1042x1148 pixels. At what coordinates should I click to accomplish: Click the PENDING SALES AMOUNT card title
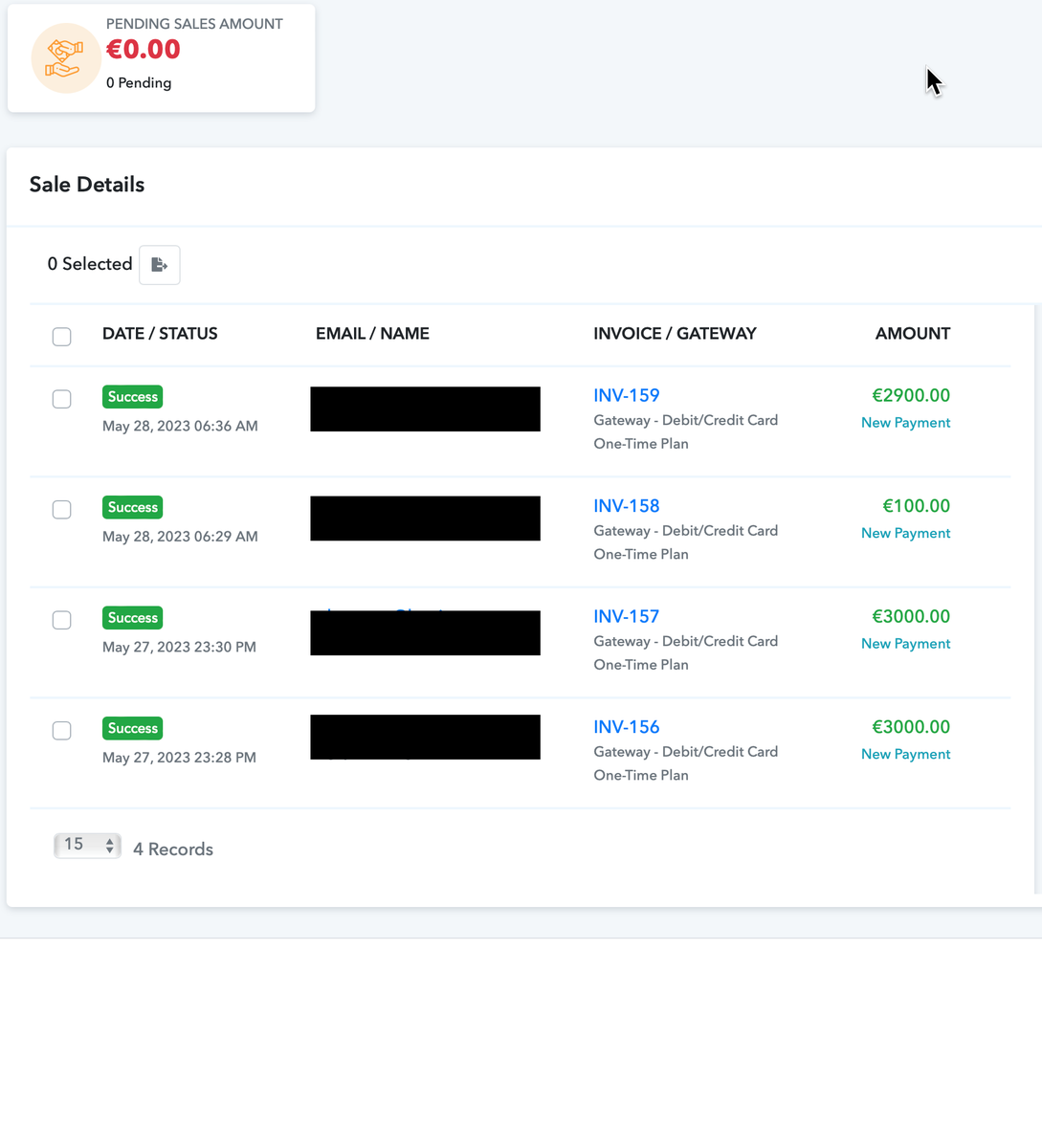click(194, 24)
